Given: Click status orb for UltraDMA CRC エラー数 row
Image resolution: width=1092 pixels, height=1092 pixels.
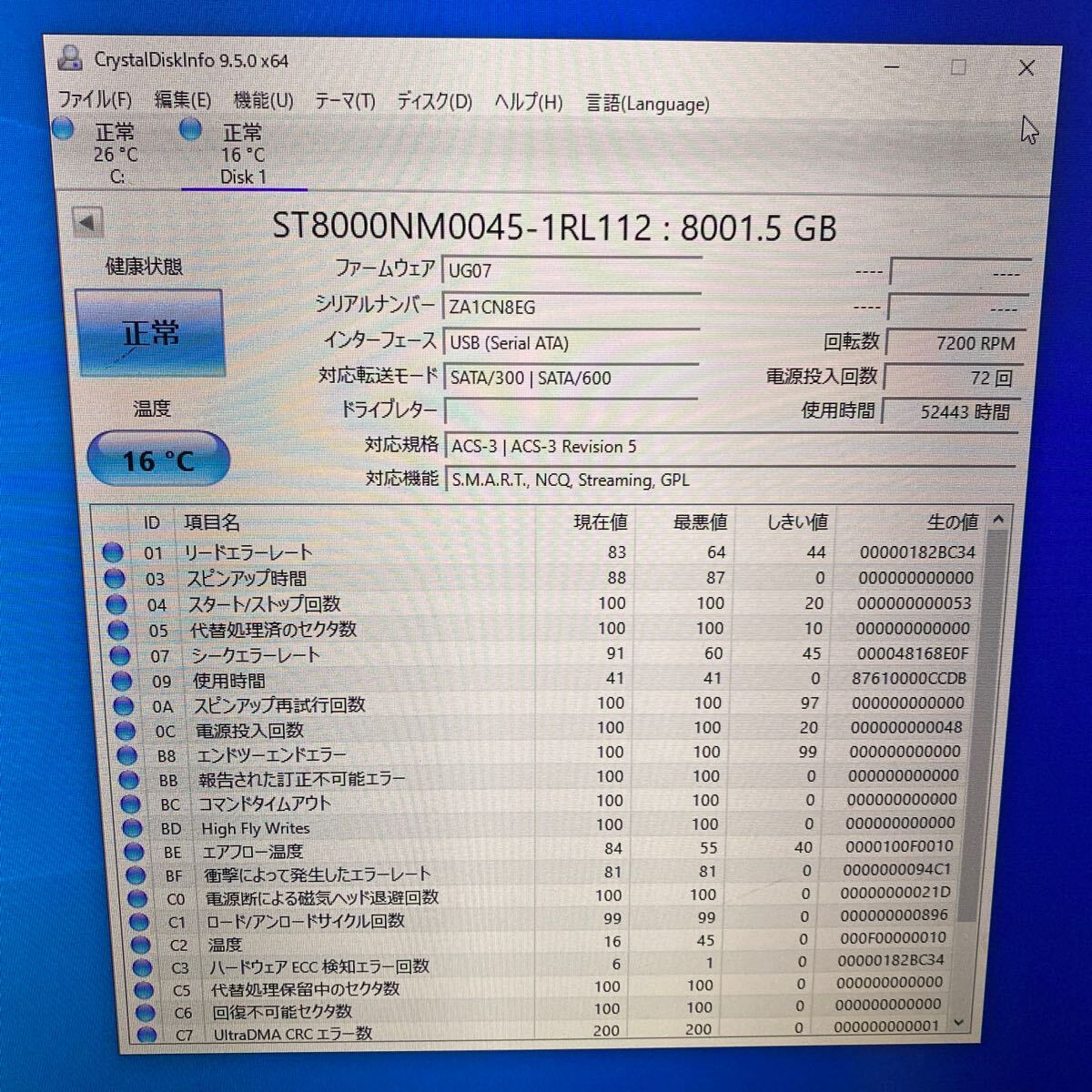Looking at the screenshot, I should [147, 1034].
